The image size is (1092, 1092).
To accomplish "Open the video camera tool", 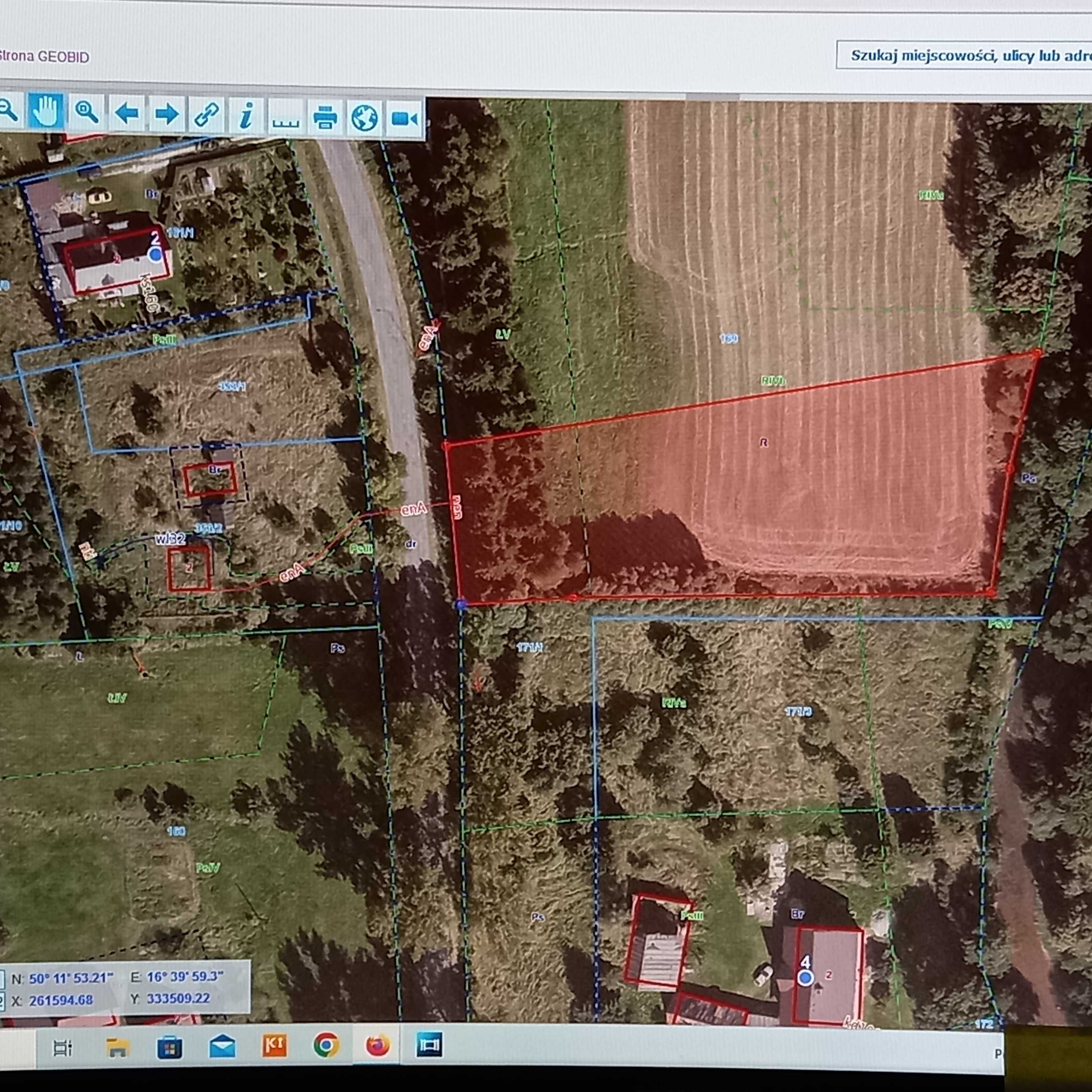I will [x=405, y=119].
